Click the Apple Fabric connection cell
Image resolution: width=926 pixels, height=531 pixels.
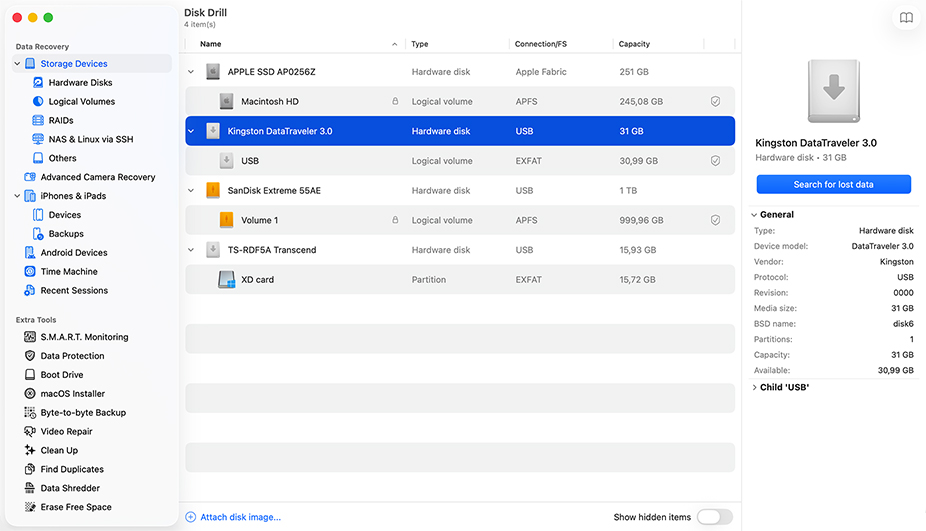pos(540,71)
